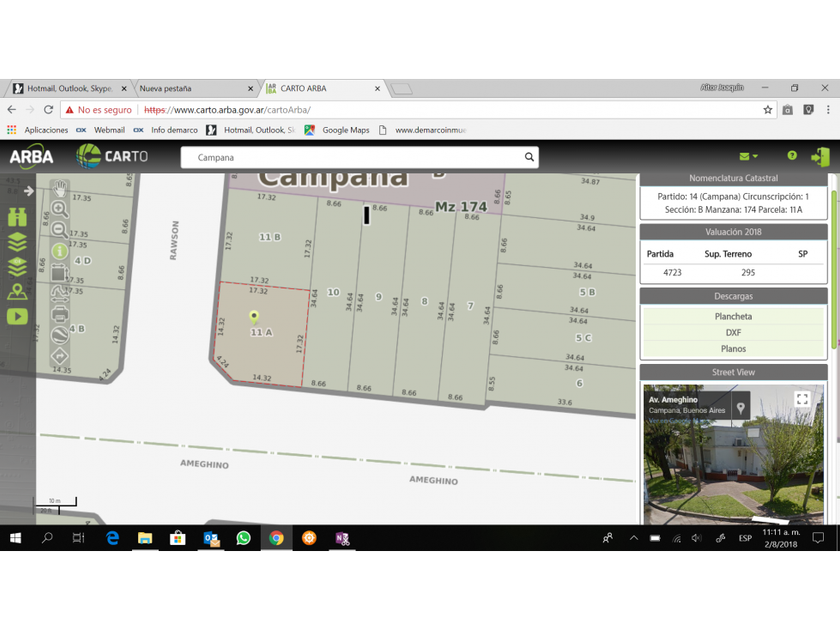
Task: Open the map layers panel
Action: point(17,242)
